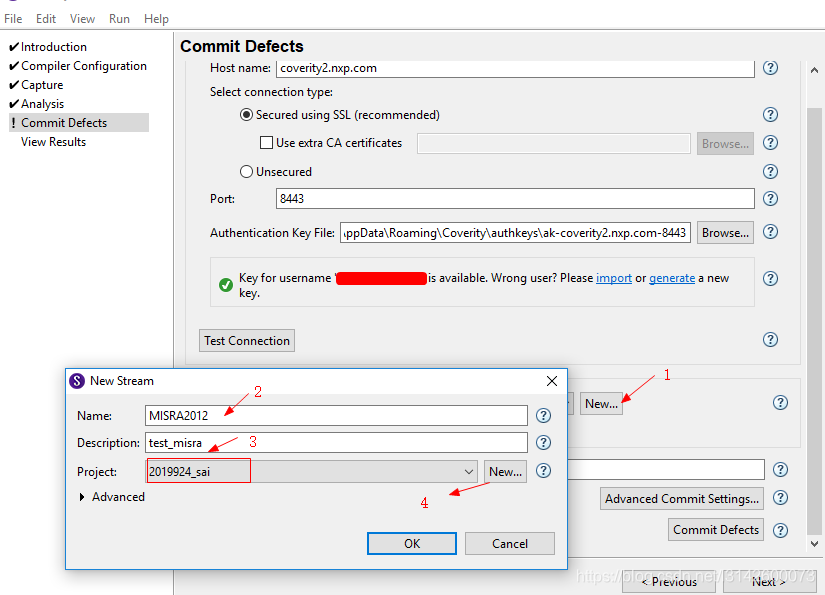Open Advanced Commit Settings

(x=682, y=499)
